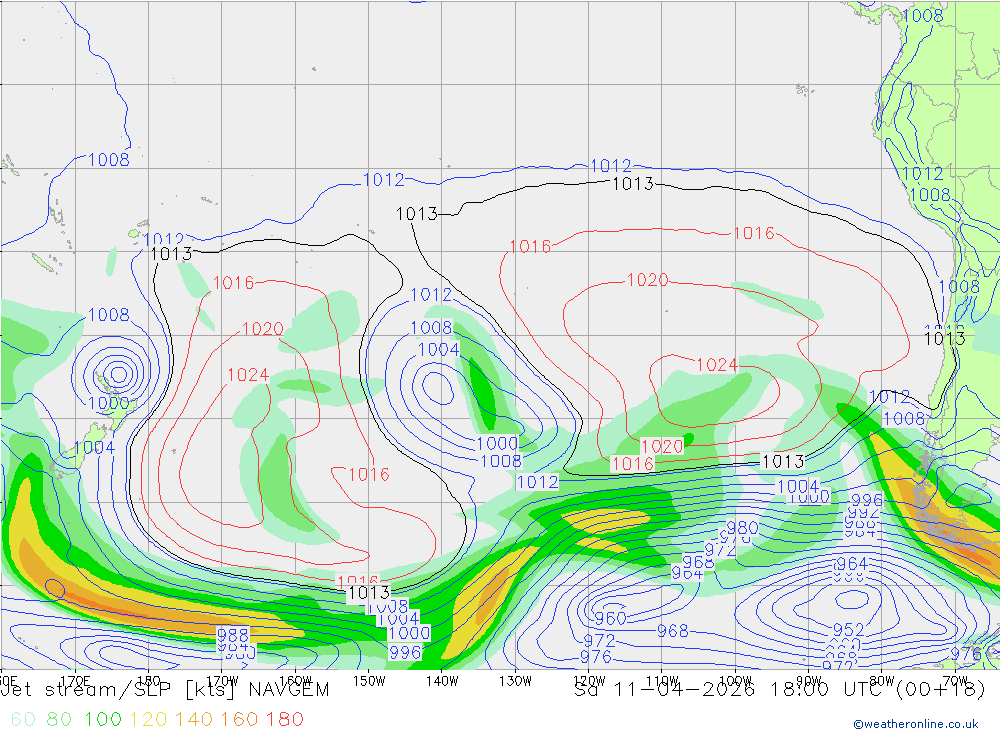
Task: Click the 952 isobar pressure label
Action: (x=849, y=630)
